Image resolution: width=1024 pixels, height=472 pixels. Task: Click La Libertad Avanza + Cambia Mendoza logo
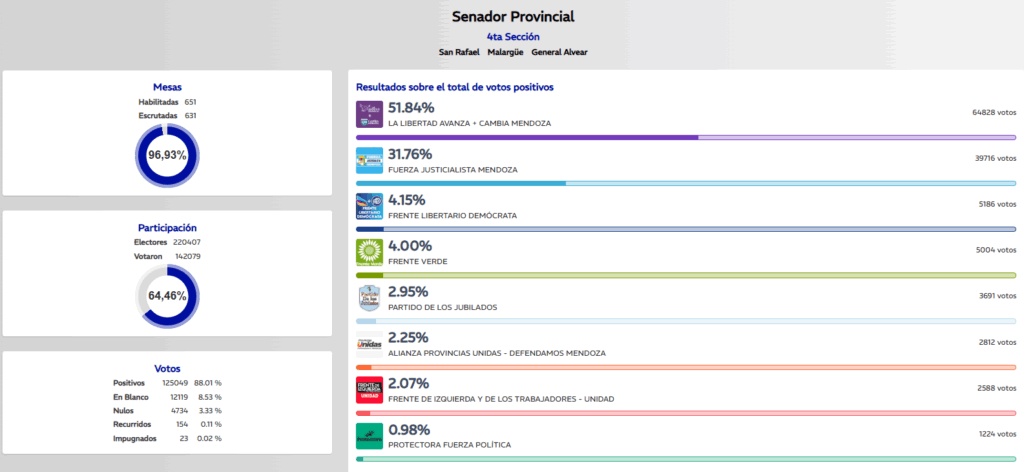370,114
